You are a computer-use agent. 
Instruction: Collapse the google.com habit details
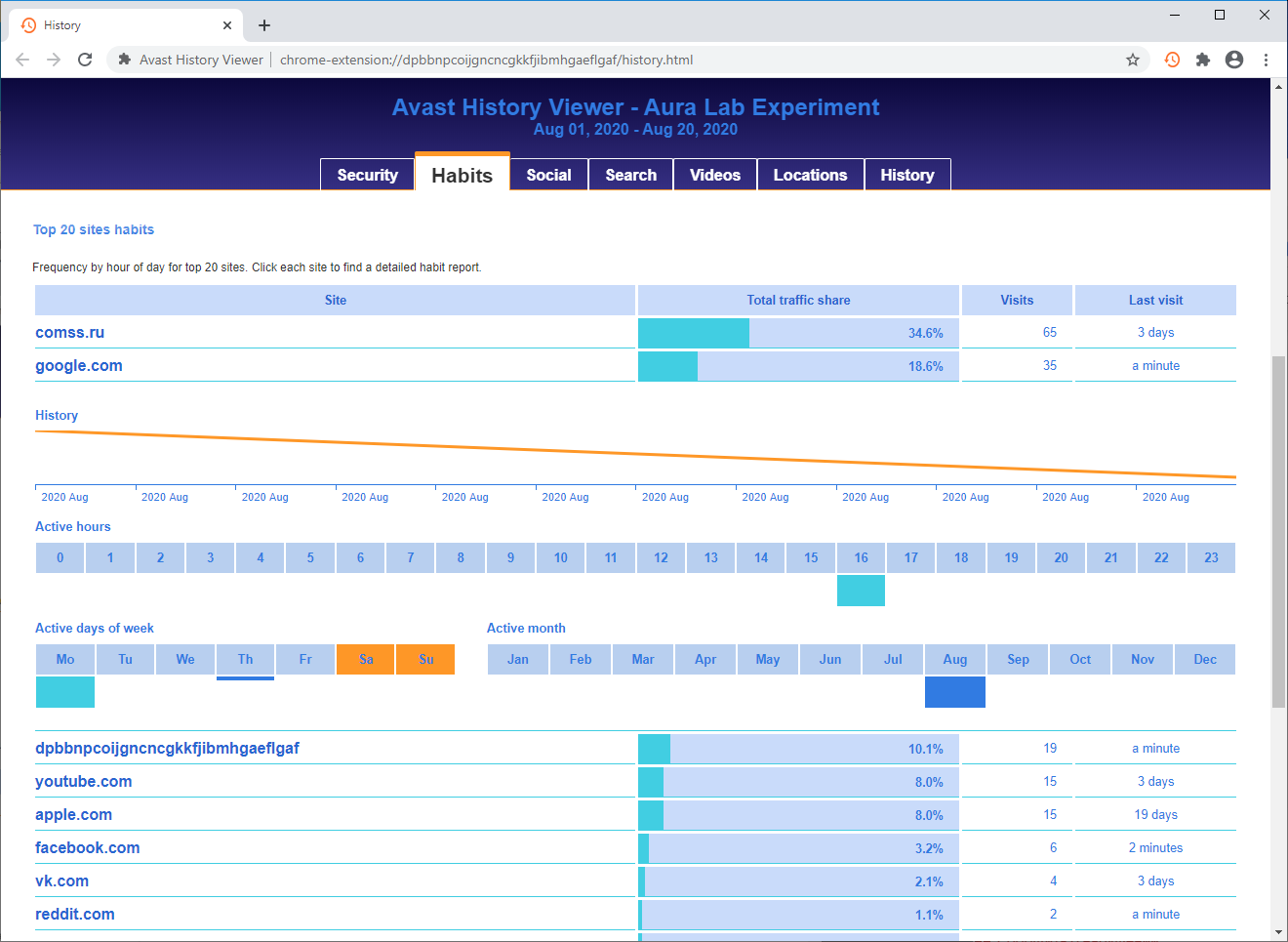tap(79, 366)
